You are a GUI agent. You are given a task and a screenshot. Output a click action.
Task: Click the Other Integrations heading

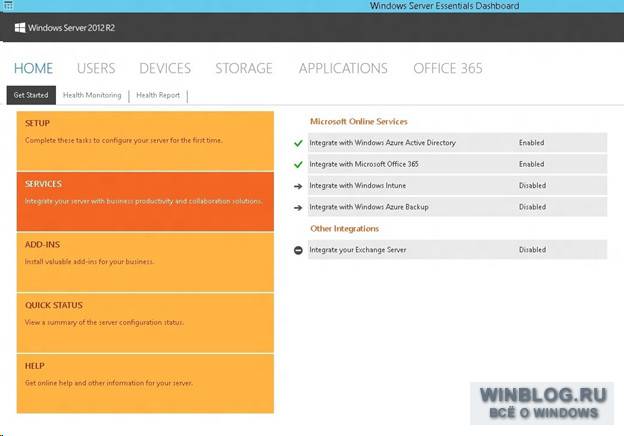pos(344,229)
